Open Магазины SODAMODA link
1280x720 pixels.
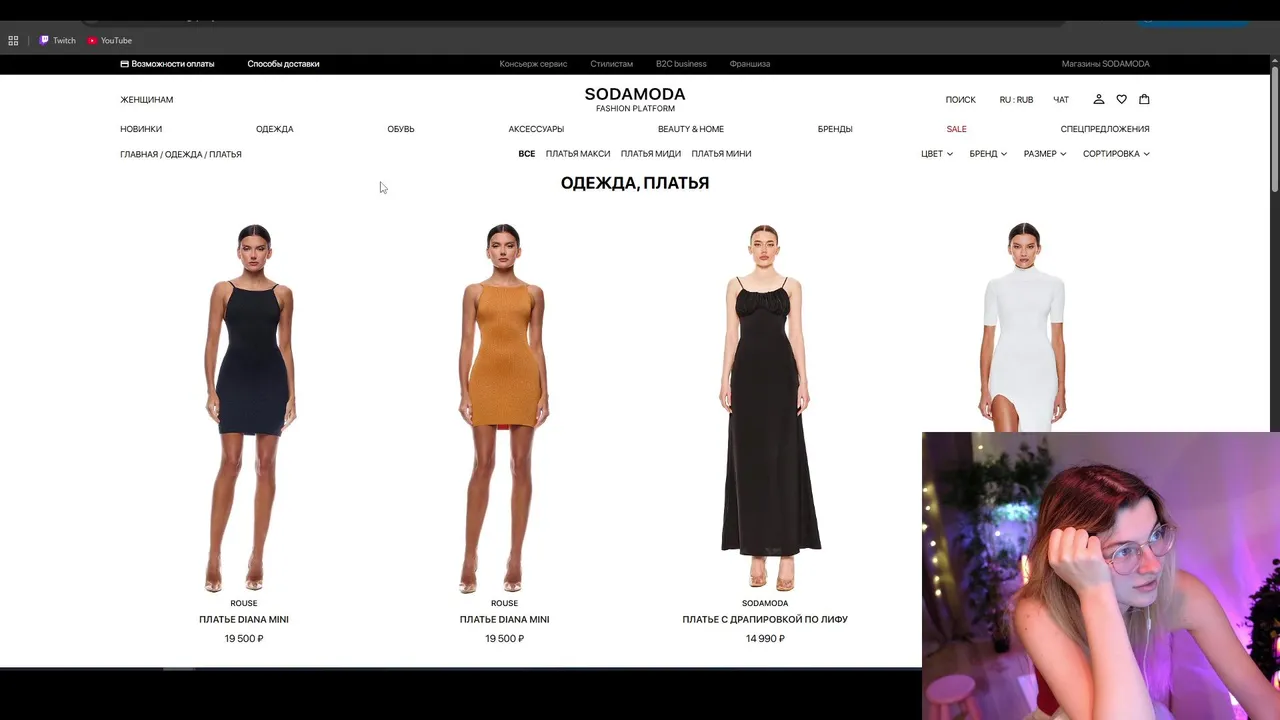click(x=1106, y=64)
